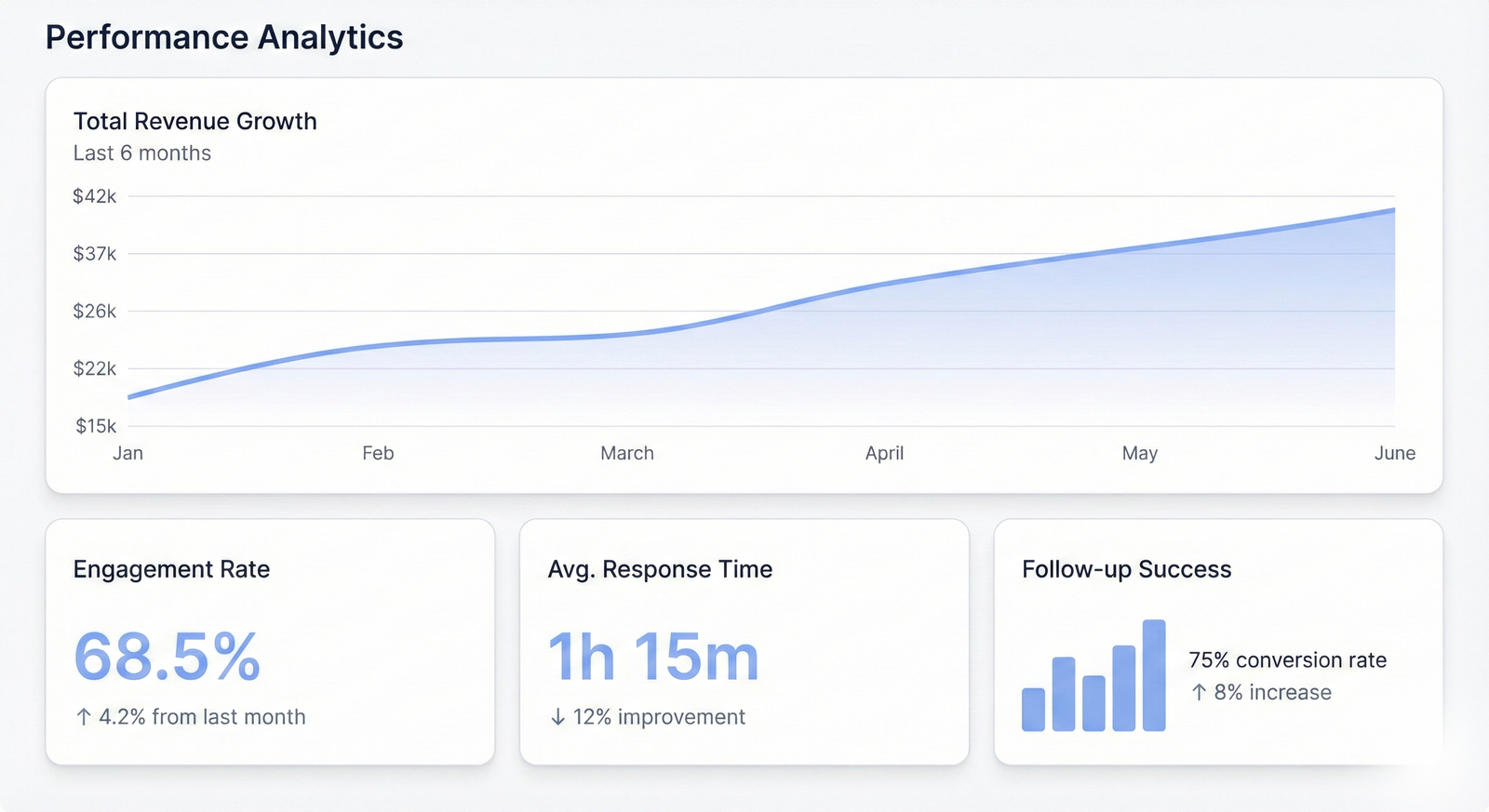This screenshot has height=812, width=1489.
Task: Click the $42k y-axis label
Action: click(95, 196)
